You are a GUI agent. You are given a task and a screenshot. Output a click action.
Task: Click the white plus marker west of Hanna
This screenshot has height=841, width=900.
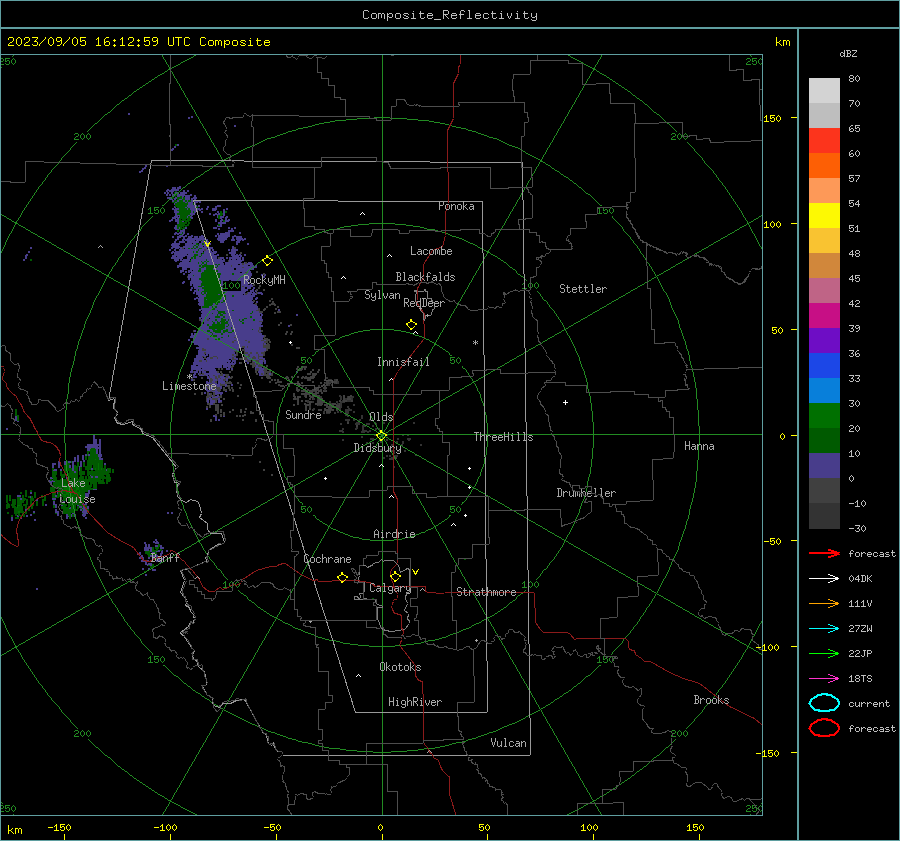click(565, 402)
